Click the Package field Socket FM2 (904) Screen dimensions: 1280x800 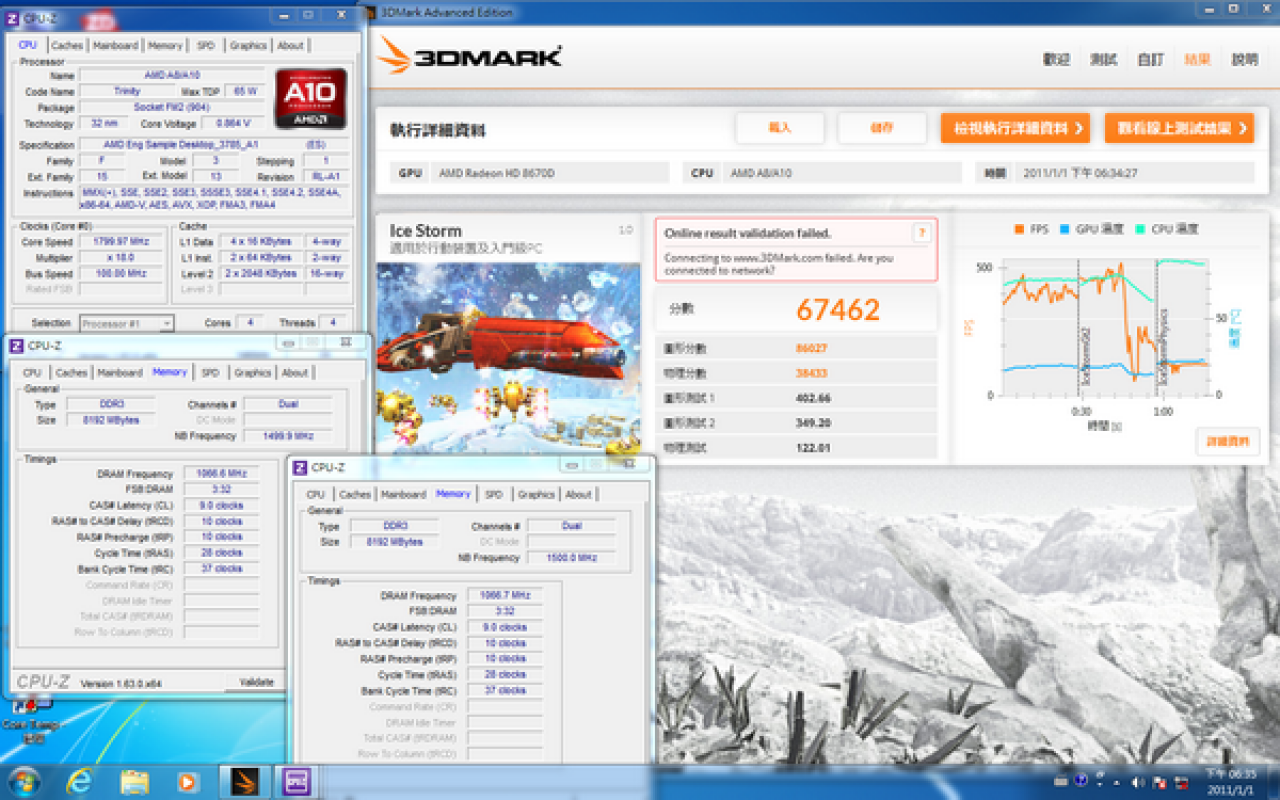click(172, 107)
